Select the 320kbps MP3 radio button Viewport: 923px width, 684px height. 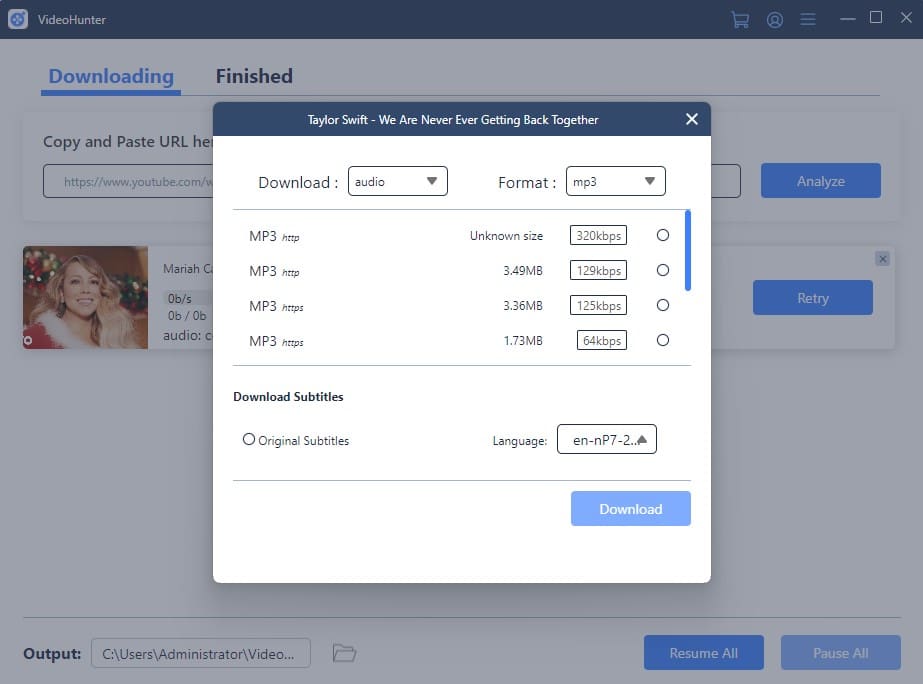point(663,235)
